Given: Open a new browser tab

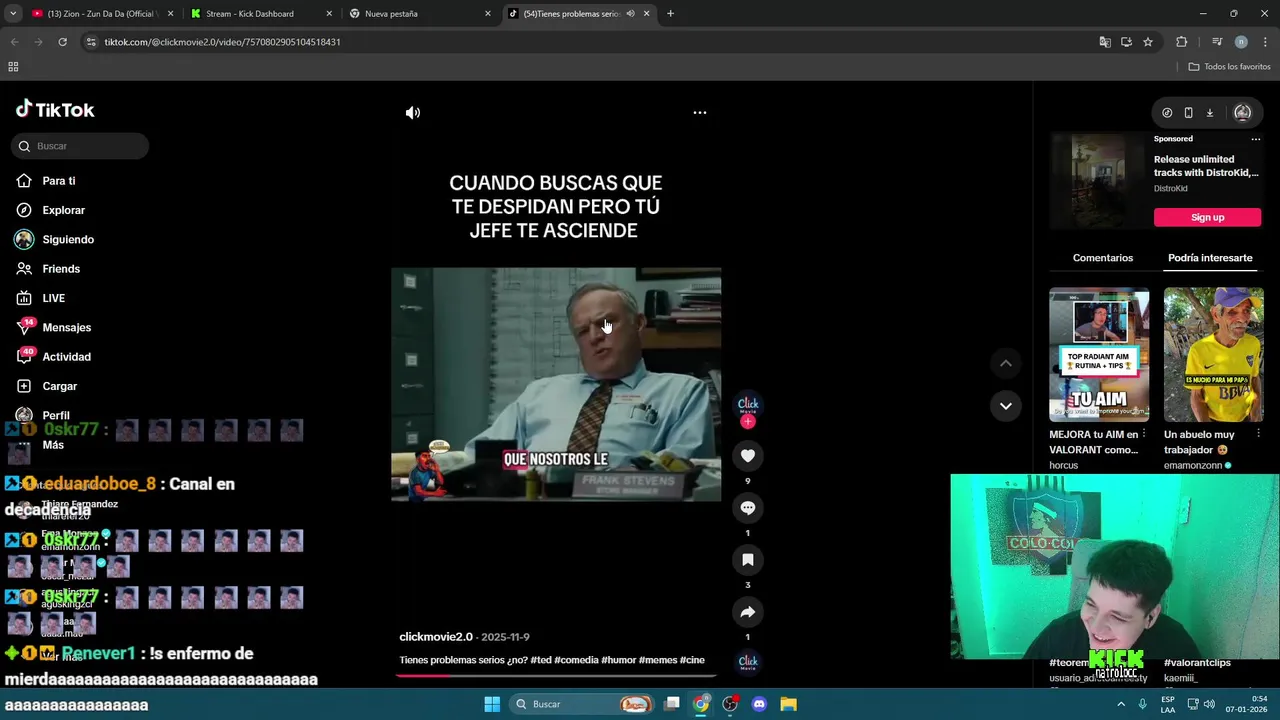Looking at the screenshot, I should tap(670, 14).
